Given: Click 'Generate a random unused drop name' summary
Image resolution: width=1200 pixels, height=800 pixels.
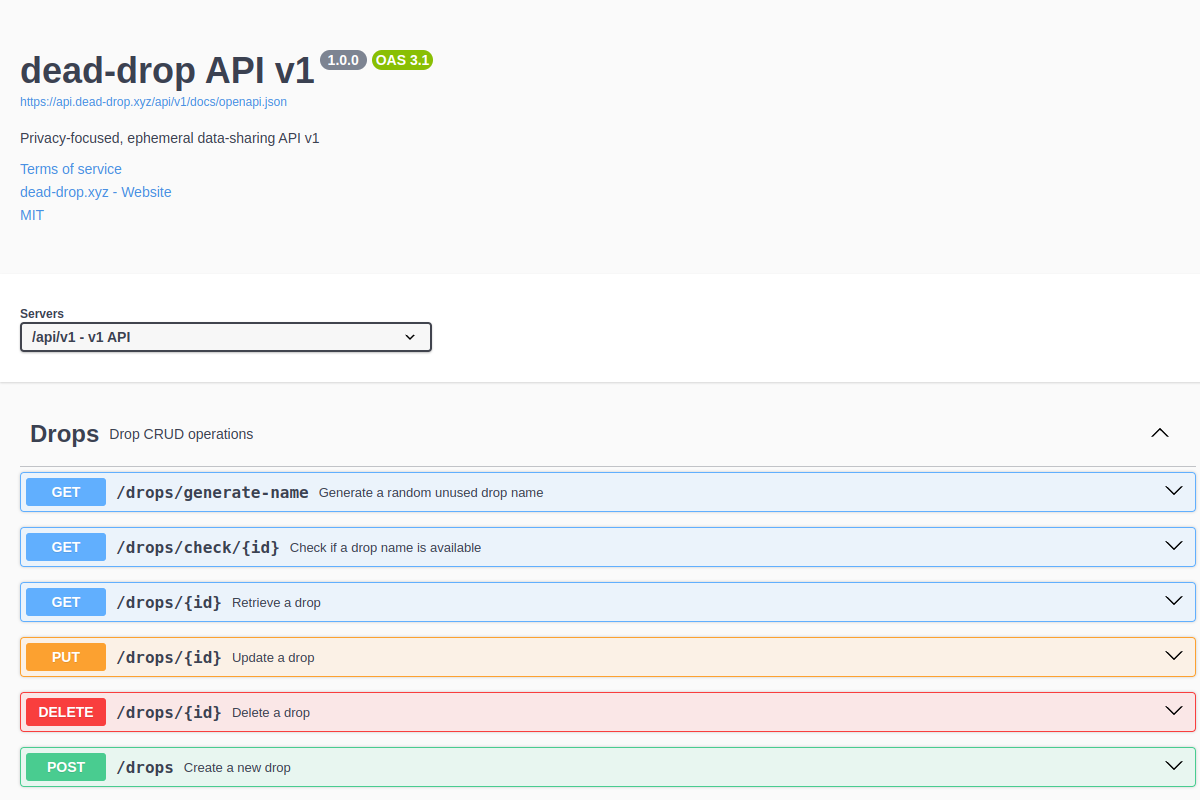Looking at the screenshot, I should [431, 493].
